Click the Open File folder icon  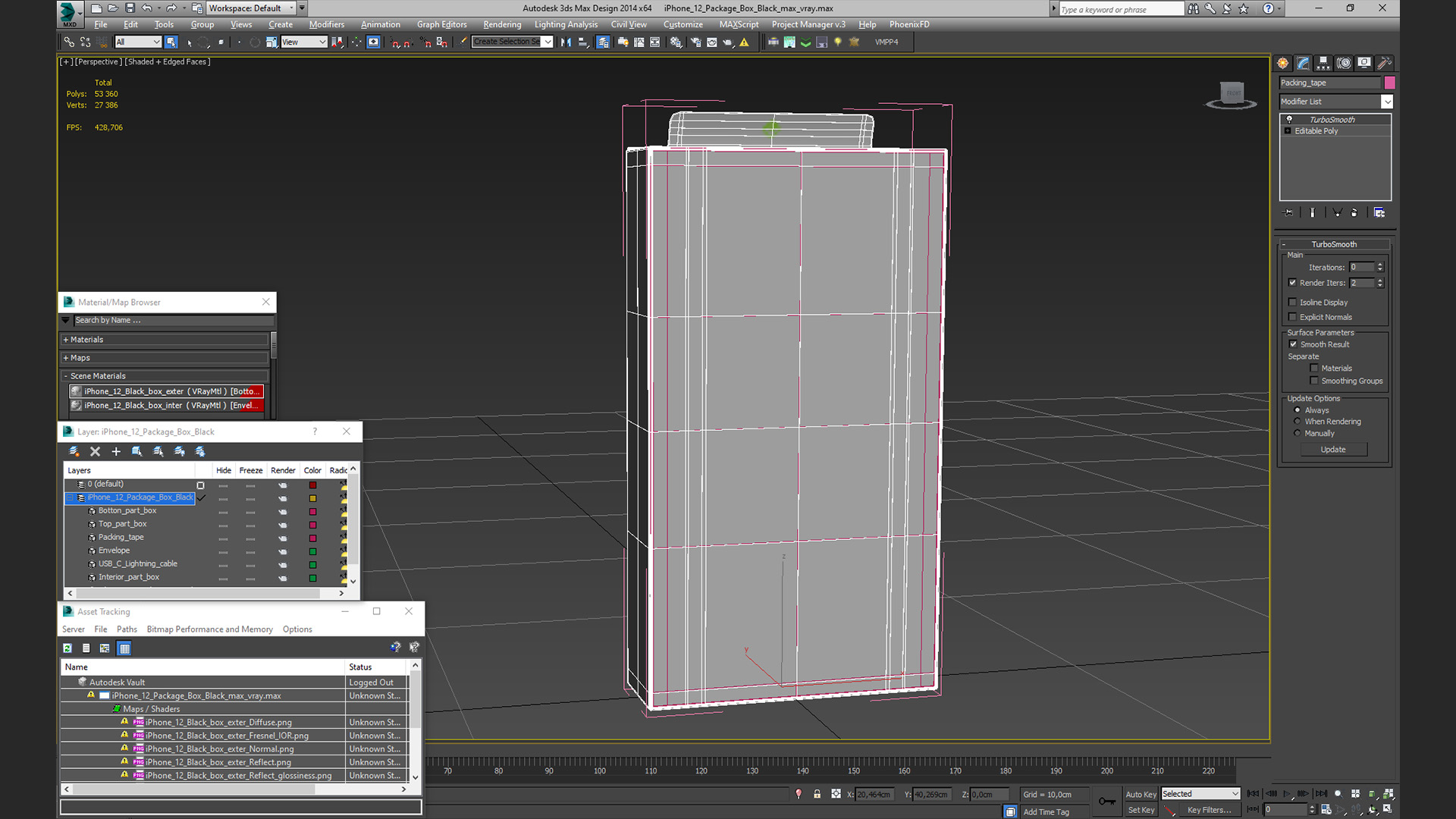click(113, 8)
